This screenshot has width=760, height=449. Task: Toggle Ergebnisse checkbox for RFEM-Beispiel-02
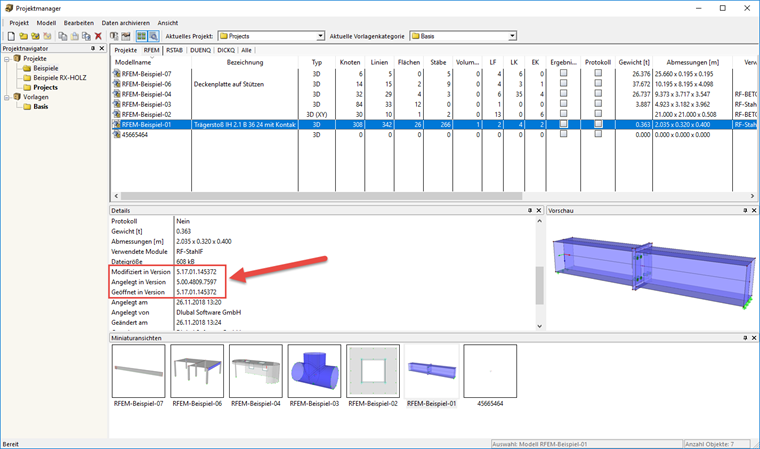(x=563, y=113)
